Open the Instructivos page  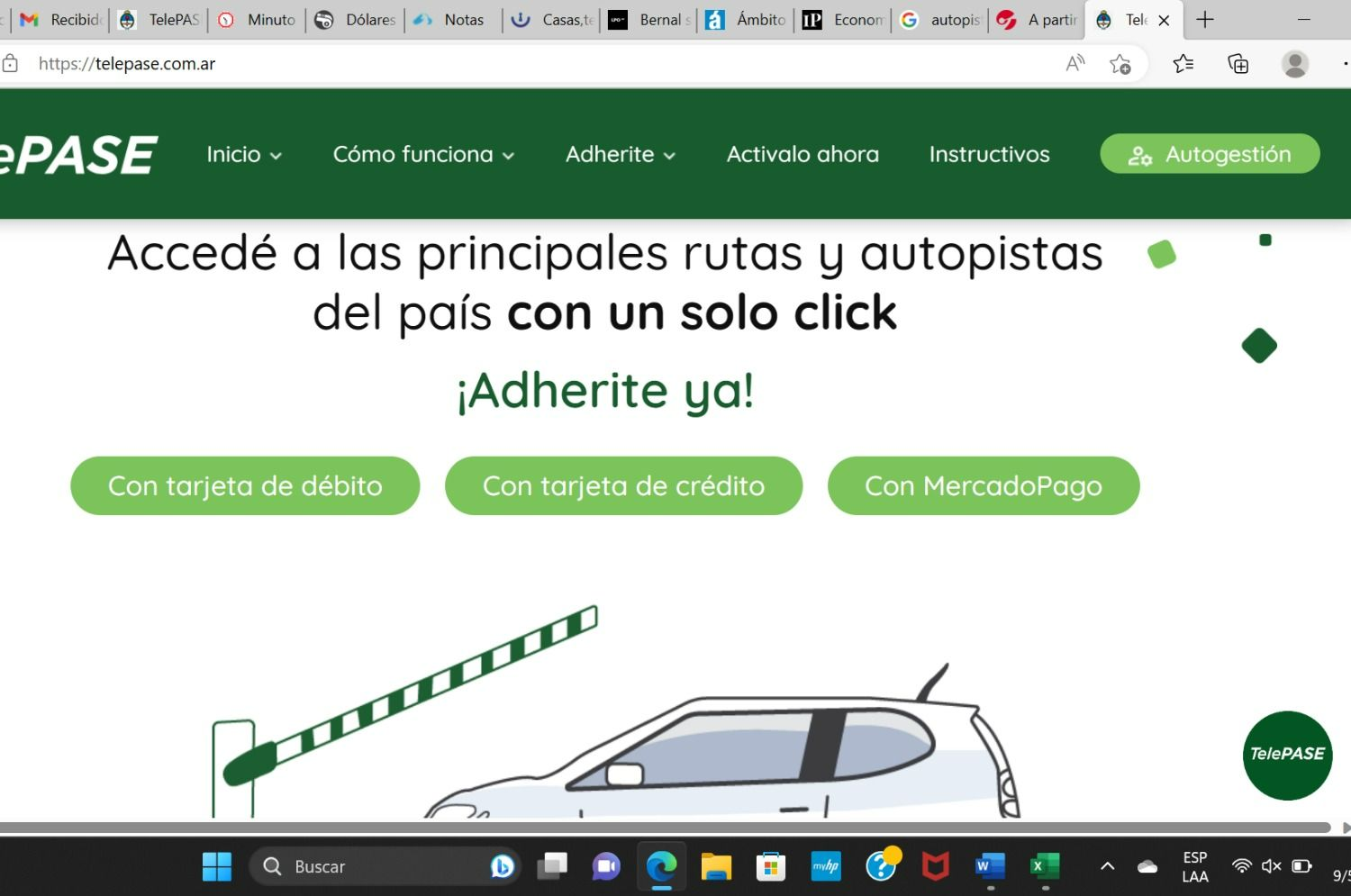(x=989, y=154)
